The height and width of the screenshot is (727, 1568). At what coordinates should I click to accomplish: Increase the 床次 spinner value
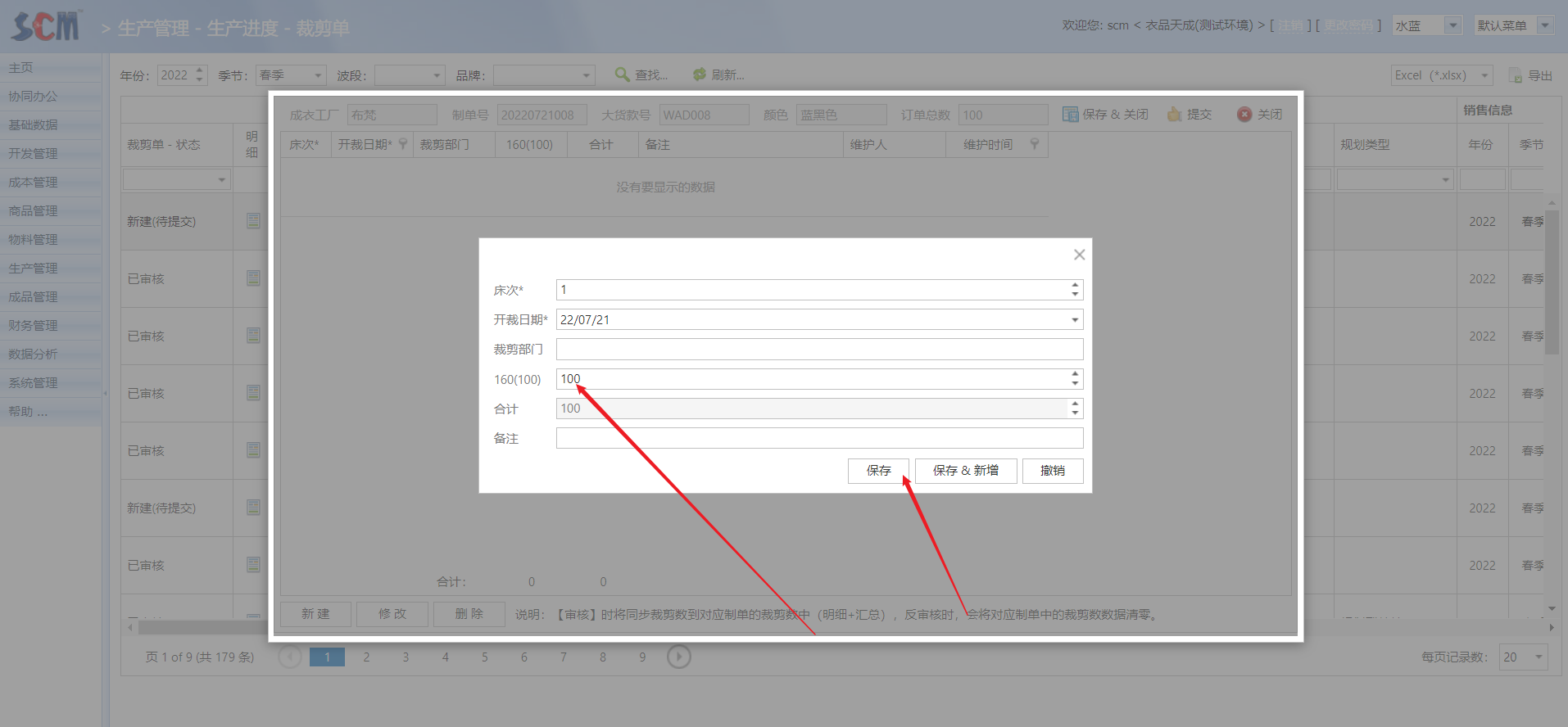1074,285
